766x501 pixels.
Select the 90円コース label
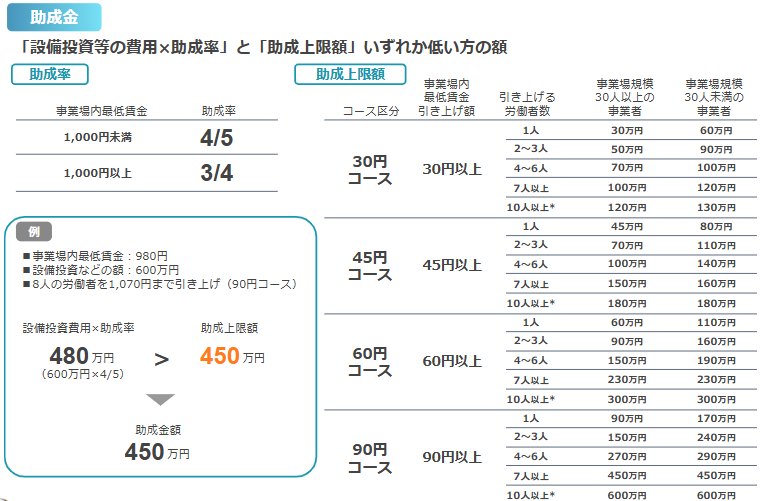tap(370, 458)
